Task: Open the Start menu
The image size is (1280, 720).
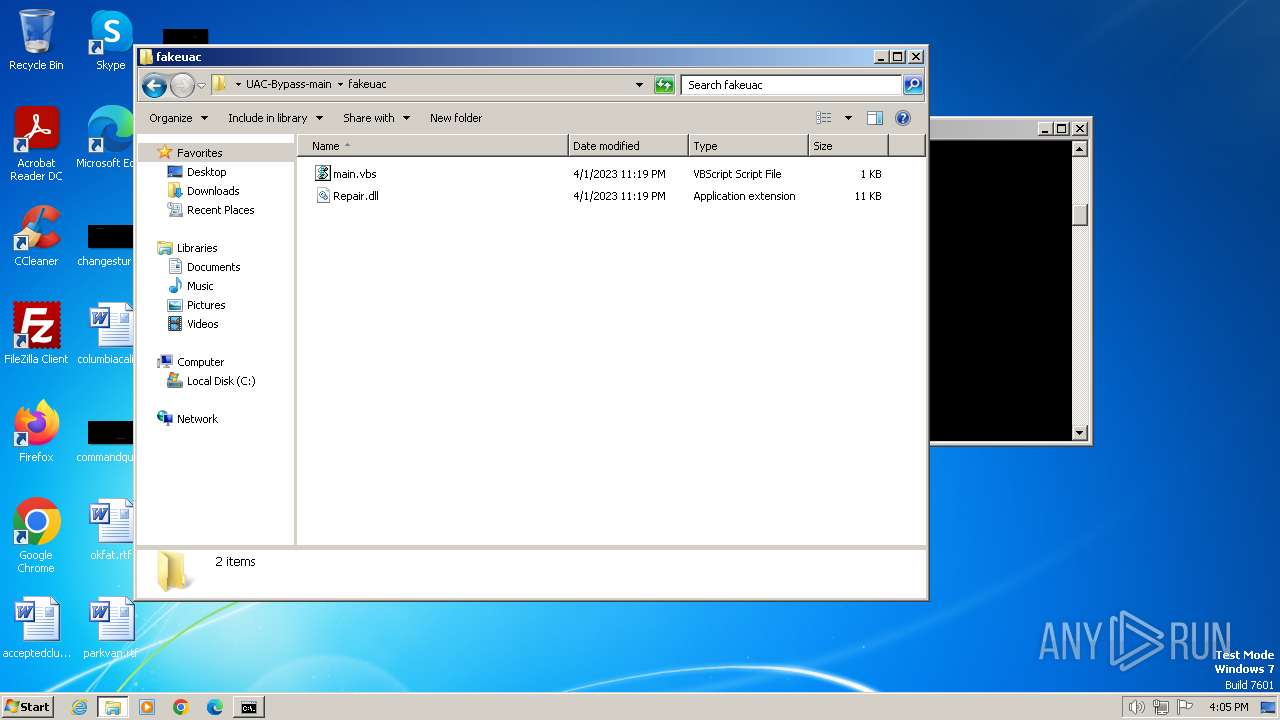Action: click(27, 707)
